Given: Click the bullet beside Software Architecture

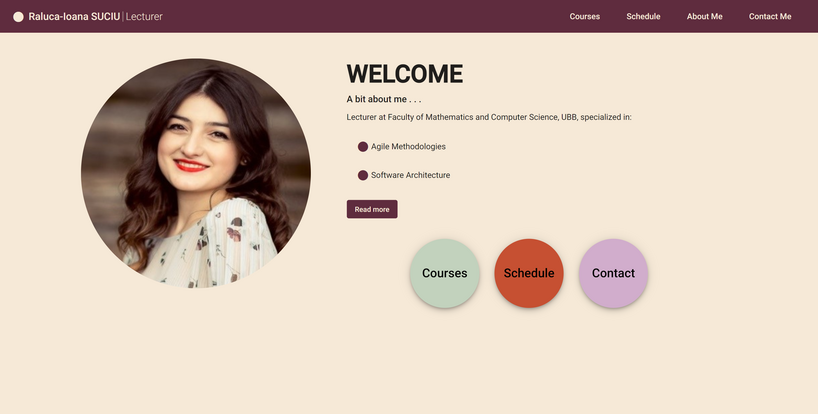Looking at the screenshot, I should [x=363, y=175].
